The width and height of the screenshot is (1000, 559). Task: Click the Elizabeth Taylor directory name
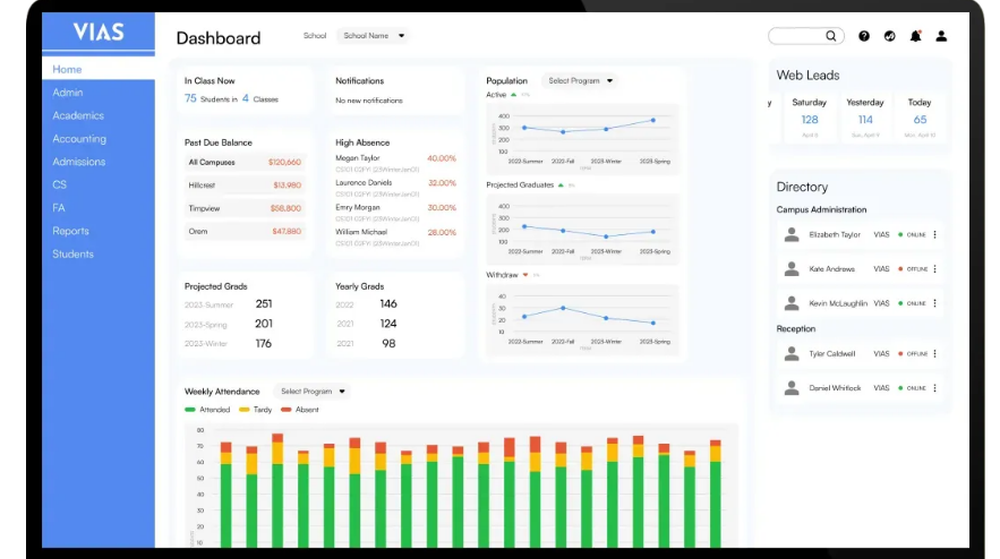point(834,235)
